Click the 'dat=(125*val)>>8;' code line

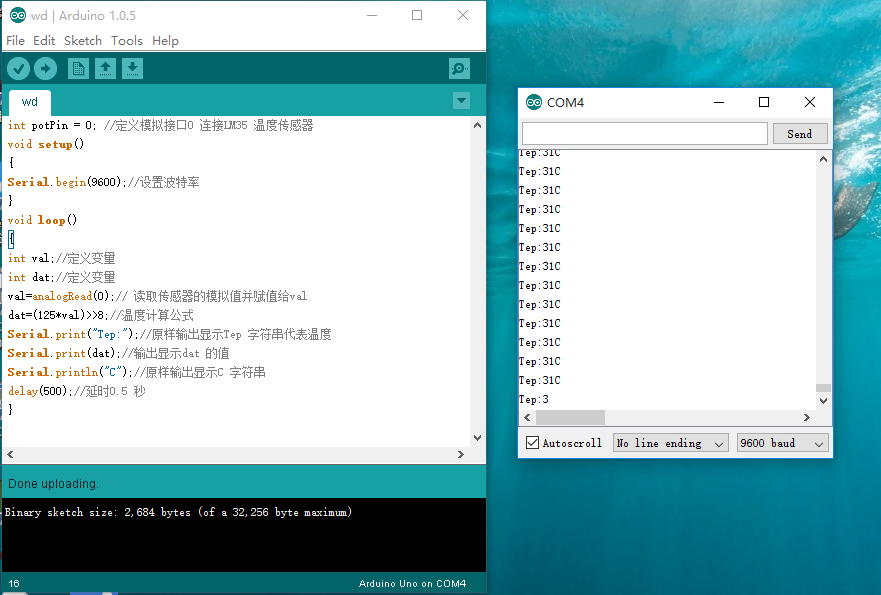(101, 315)
